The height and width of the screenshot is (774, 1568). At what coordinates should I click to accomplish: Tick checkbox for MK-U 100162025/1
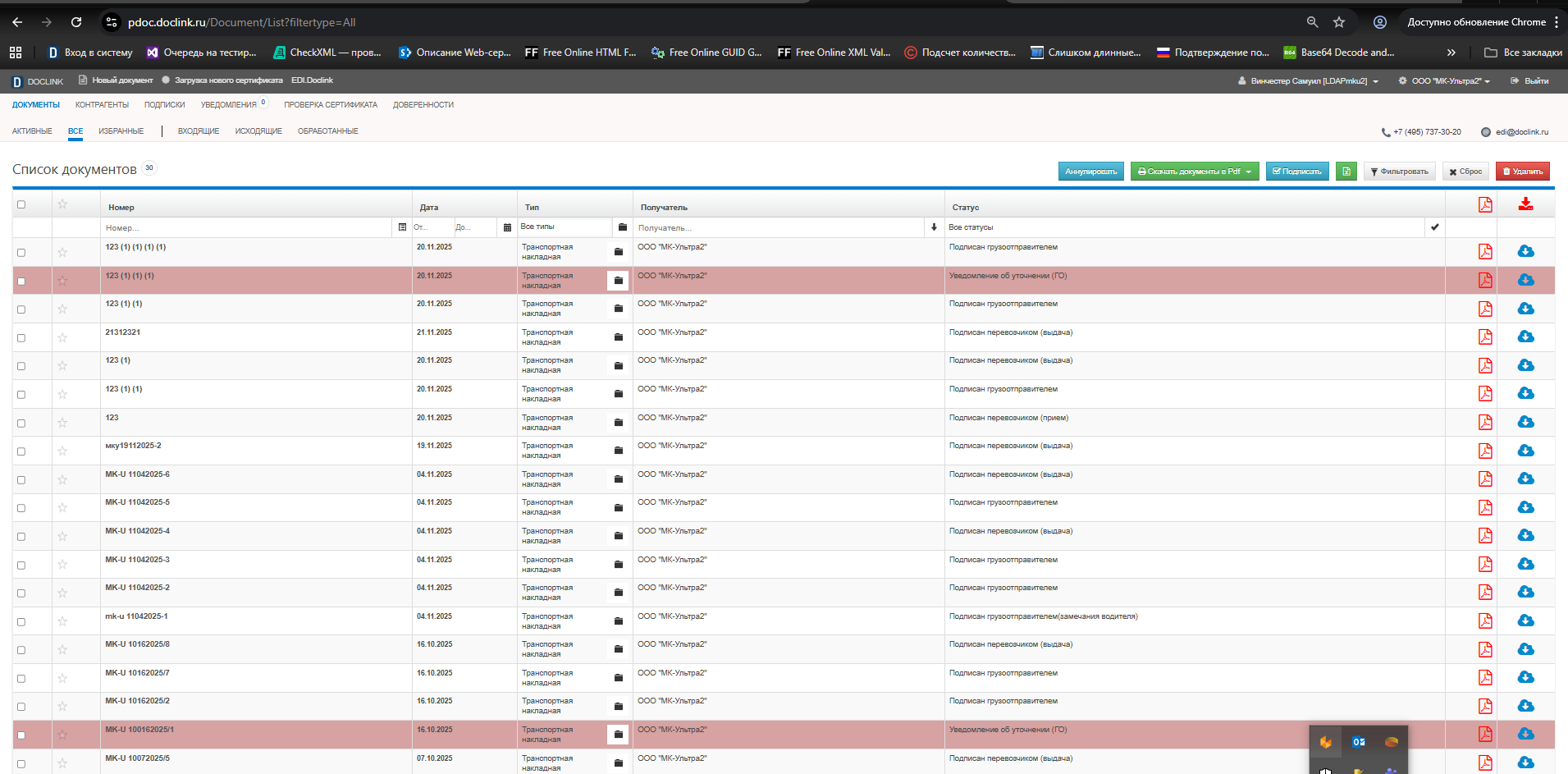[x=21, y=735]
